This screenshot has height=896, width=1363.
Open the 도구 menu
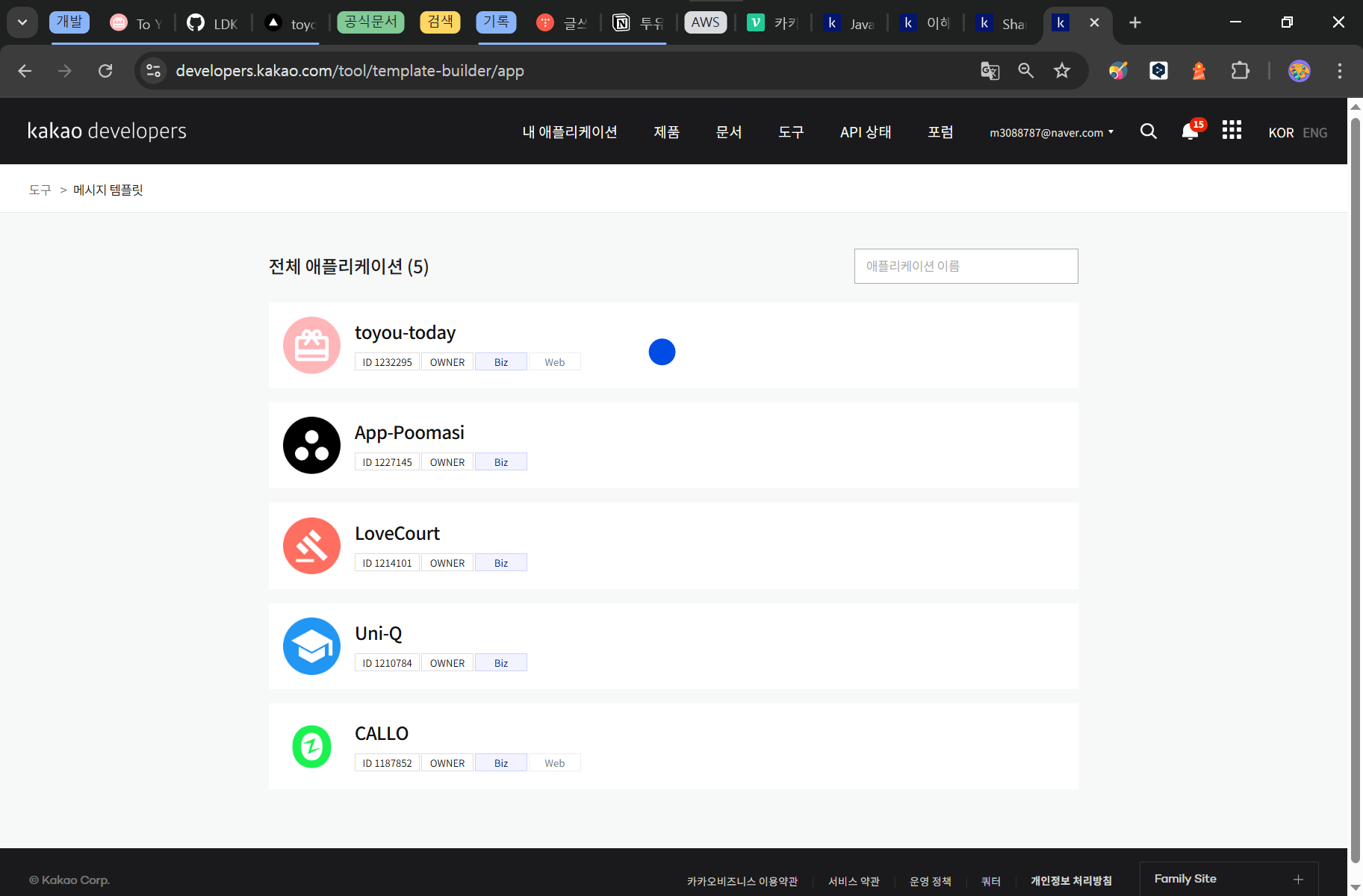[x=791, y=132]
